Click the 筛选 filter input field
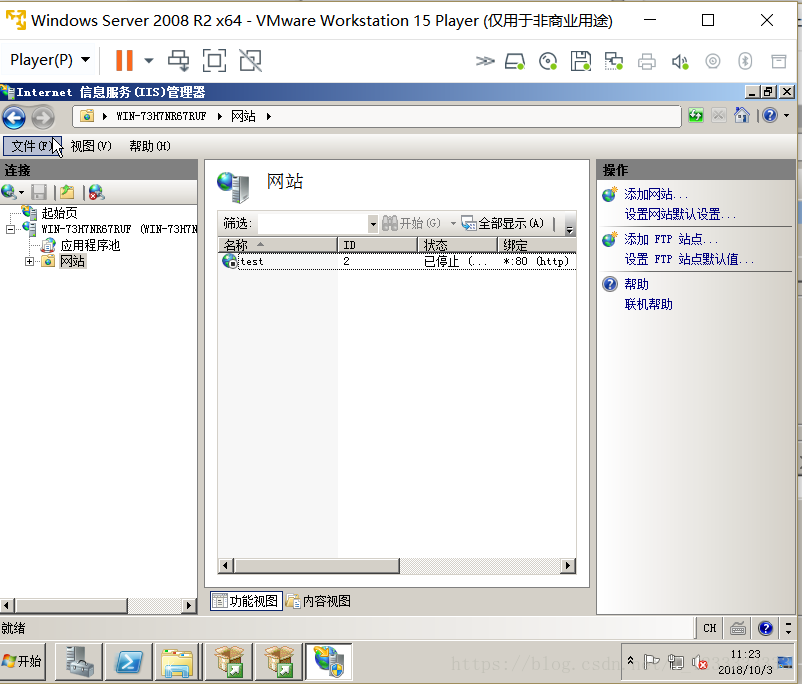802x684 pixels. pos(313,224)
